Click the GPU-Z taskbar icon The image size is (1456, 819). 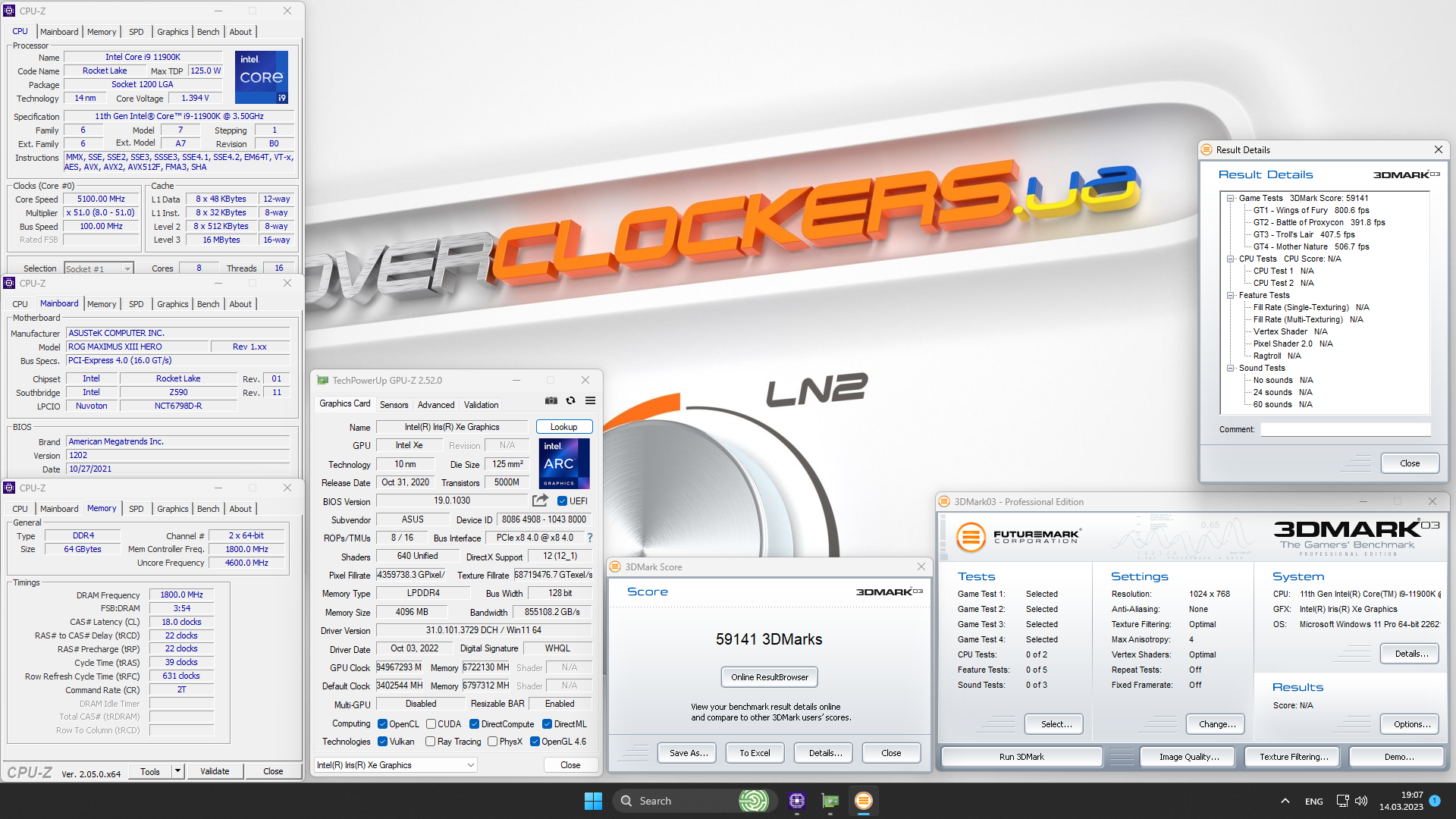tap(830, 801)
